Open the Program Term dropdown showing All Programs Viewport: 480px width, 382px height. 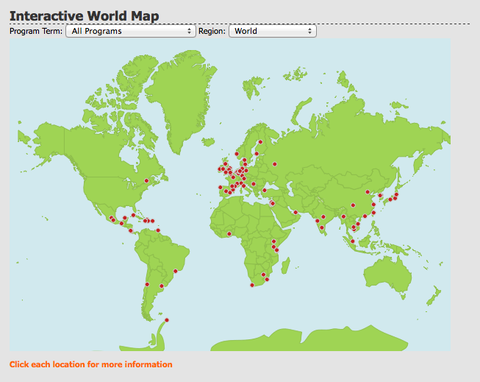(x=131, y=31)
